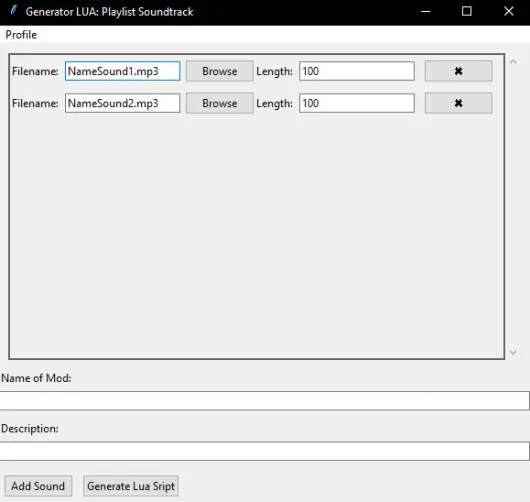530x502 pixels.
Task: Maximize the Generator LUA window
Action: [x=467, y=11]
